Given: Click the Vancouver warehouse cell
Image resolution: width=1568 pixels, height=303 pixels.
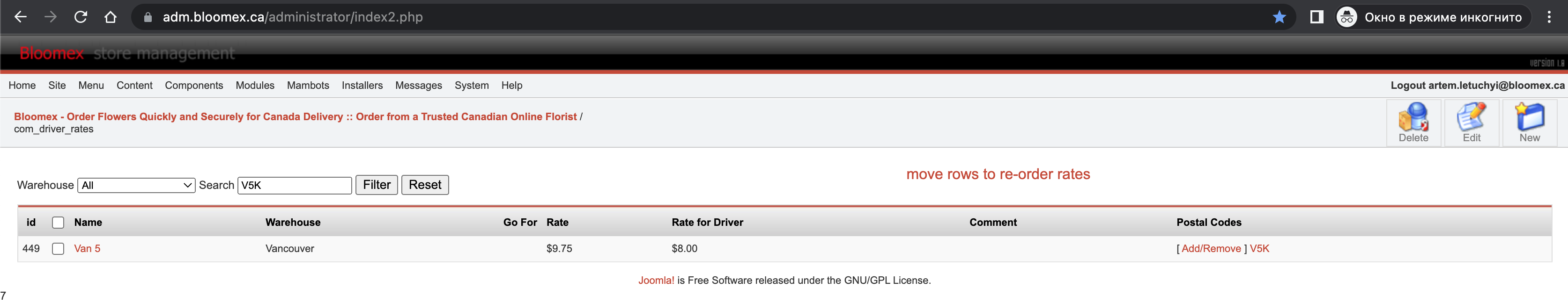Looking at the screenshot, I should click(x=290, y=249).
